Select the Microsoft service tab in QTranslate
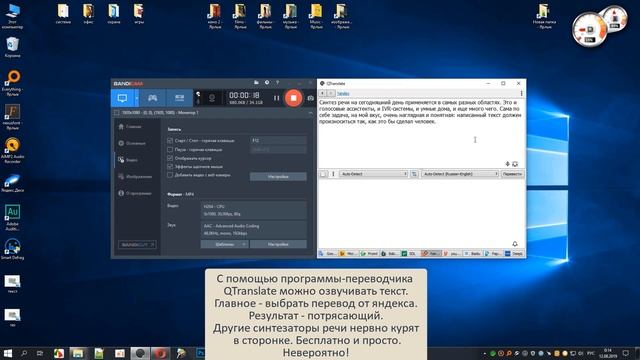 pos(348,253)
